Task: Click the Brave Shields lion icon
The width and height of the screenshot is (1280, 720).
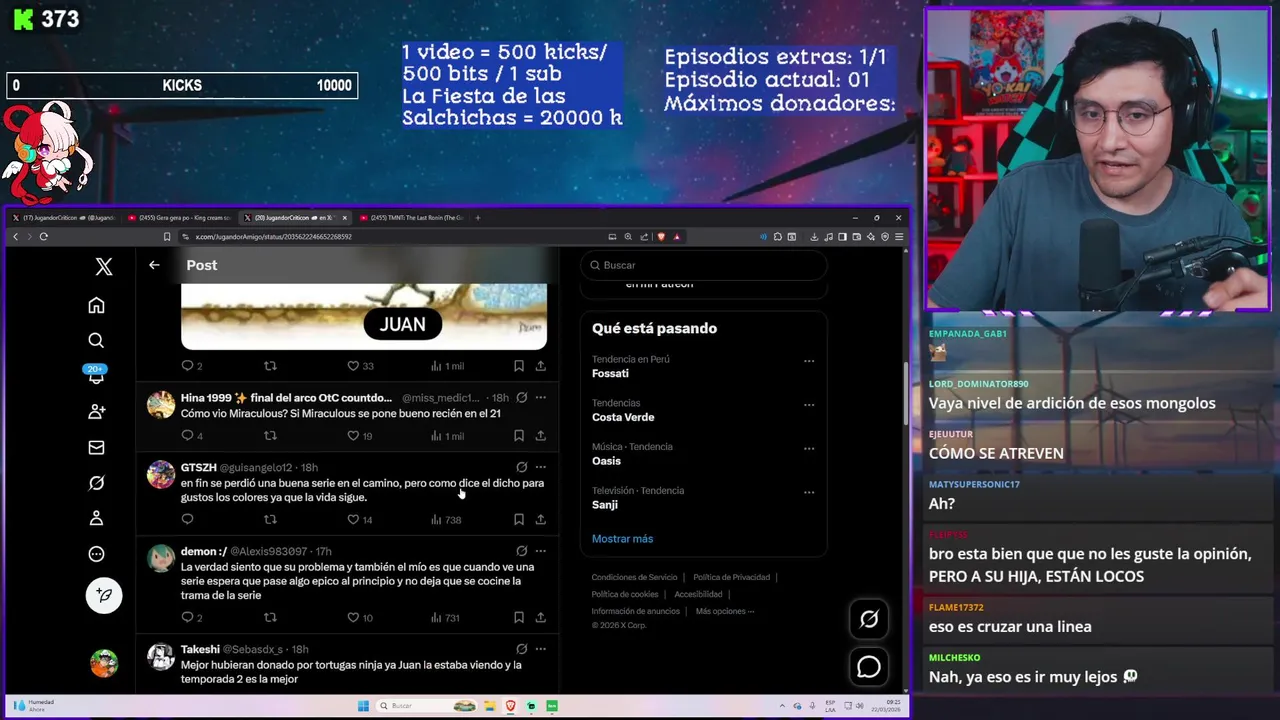Action: [x=661, y=237]
